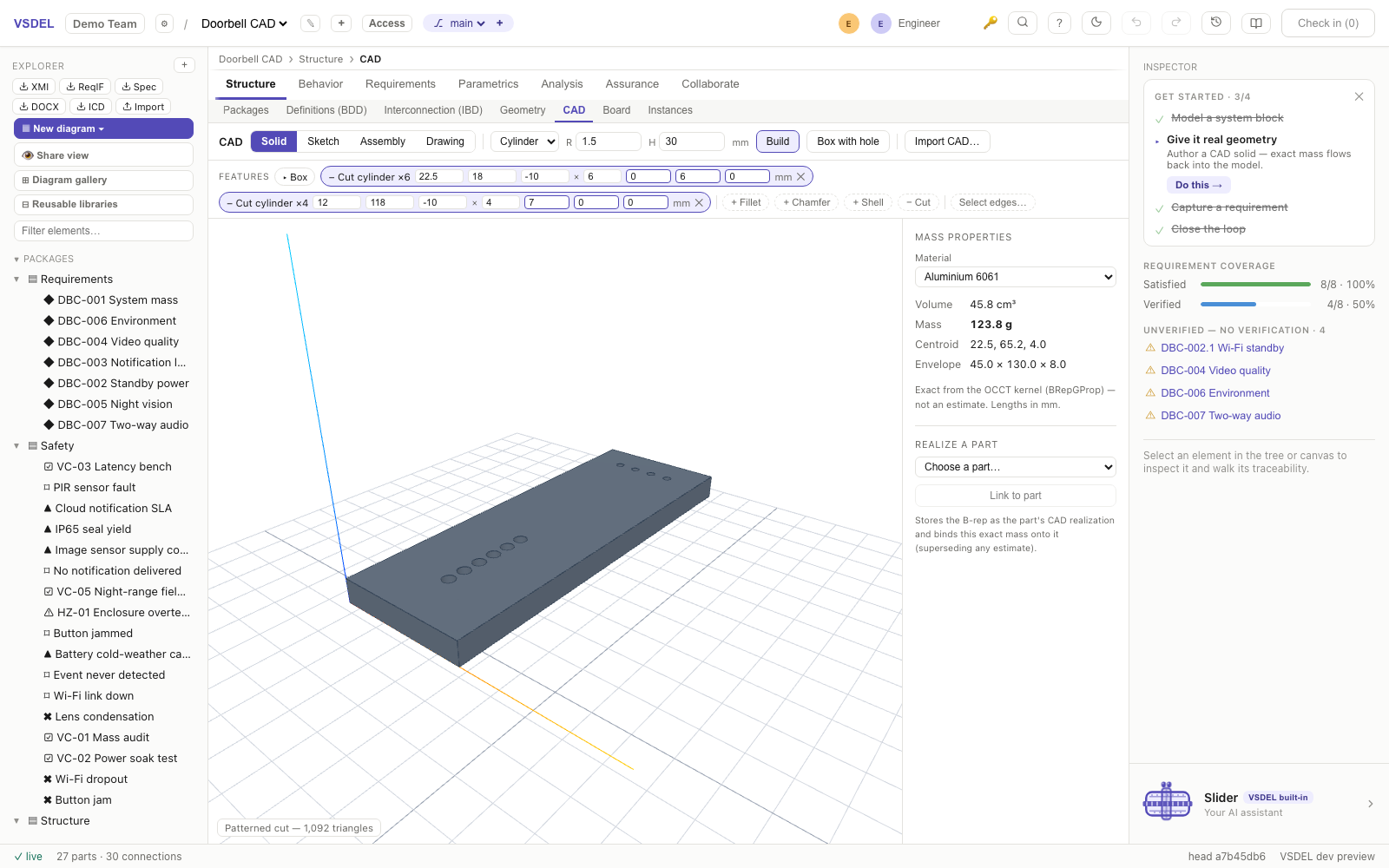1389x868 pixels.
Task: Collapse Safety package tree
Action: click(16, 446)
